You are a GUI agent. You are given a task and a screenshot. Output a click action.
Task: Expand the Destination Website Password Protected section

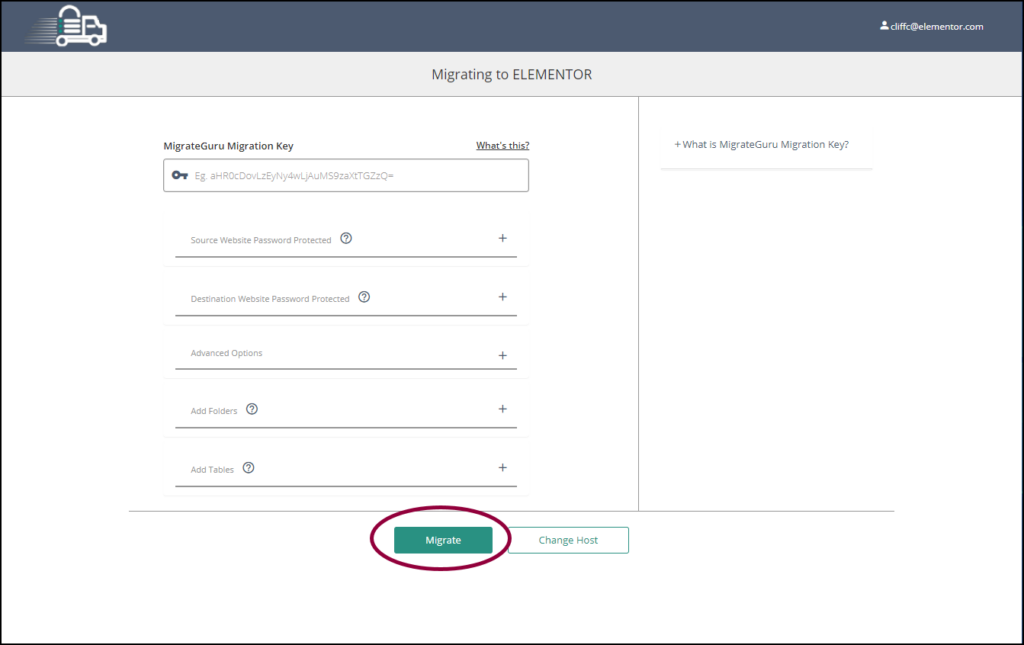pyautogui.click(x=503, y=297)
